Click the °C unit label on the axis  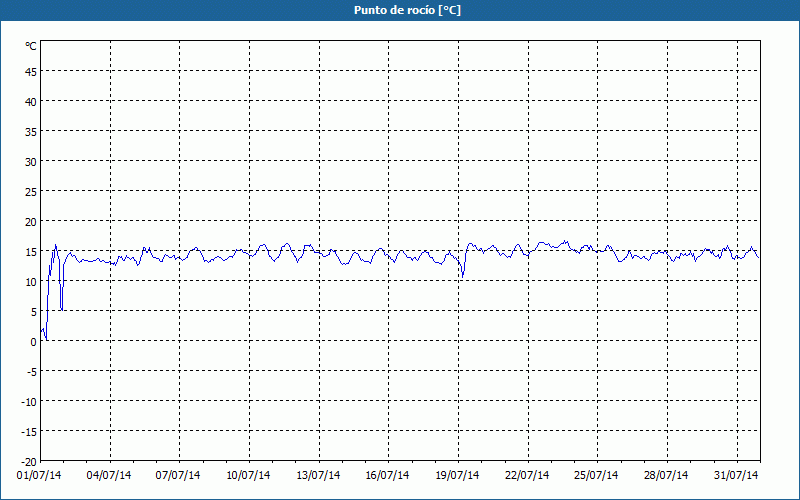(x=31, y=46)
